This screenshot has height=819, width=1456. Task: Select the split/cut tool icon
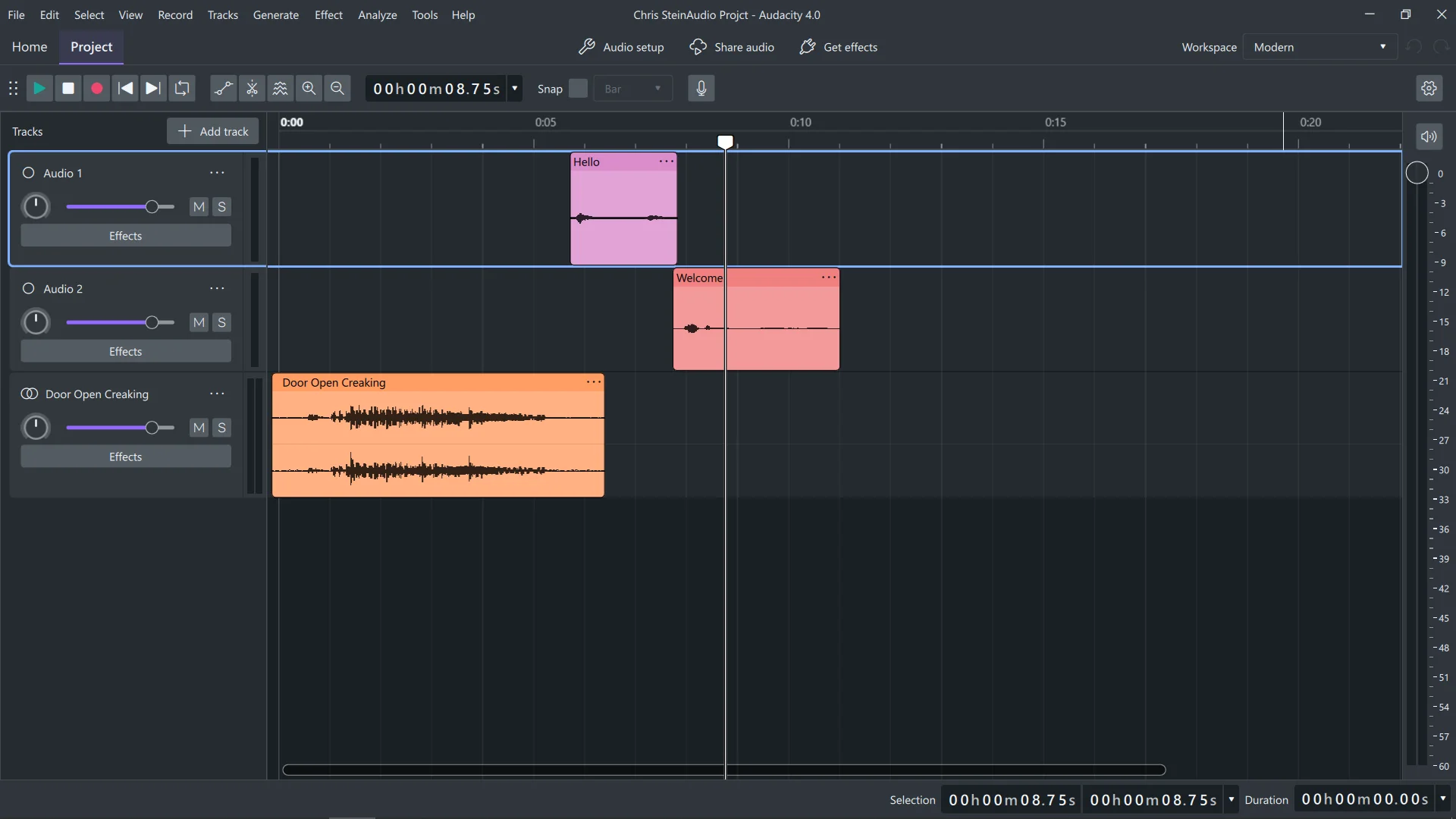[252, 89]
